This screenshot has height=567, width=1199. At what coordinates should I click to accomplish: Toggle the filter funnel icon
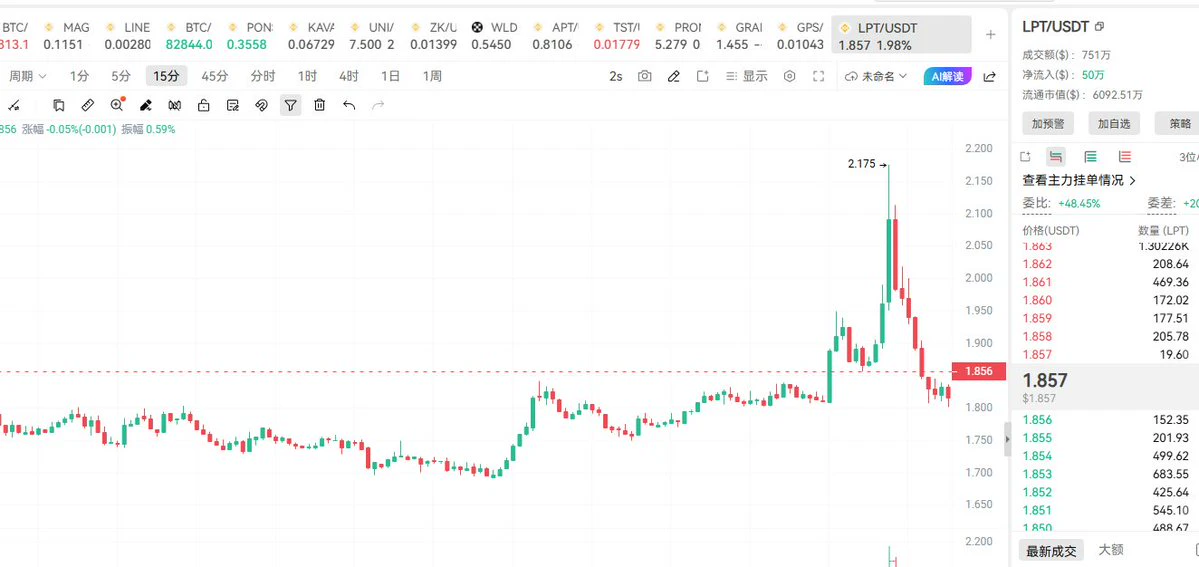click(290, 106)
